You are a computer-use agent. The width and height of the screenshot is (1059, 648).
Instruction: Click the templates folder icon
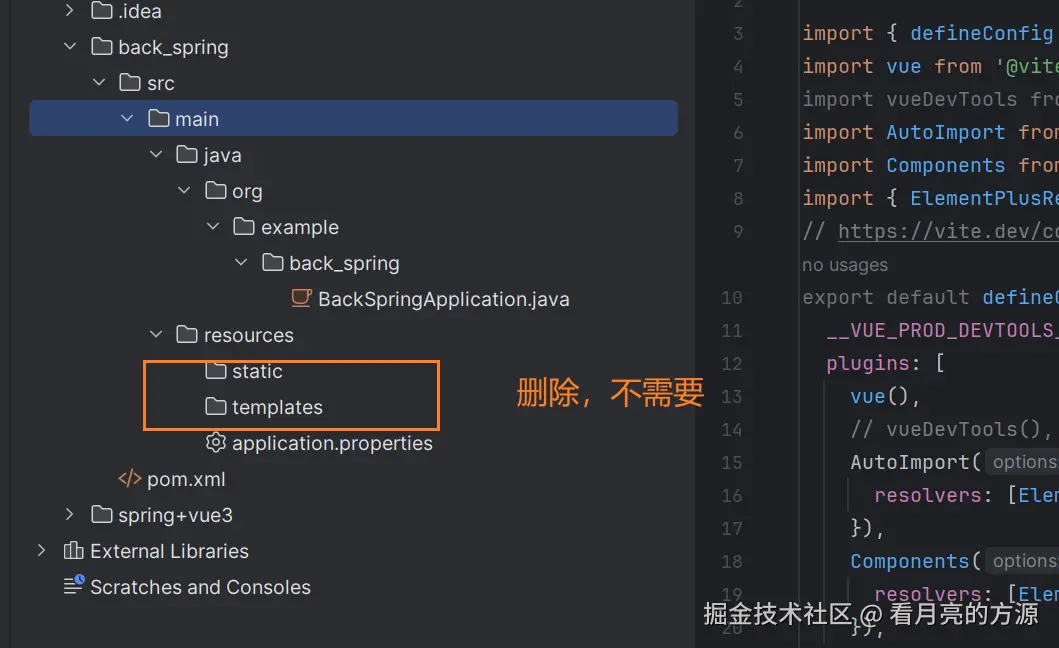tap(215, 407)
